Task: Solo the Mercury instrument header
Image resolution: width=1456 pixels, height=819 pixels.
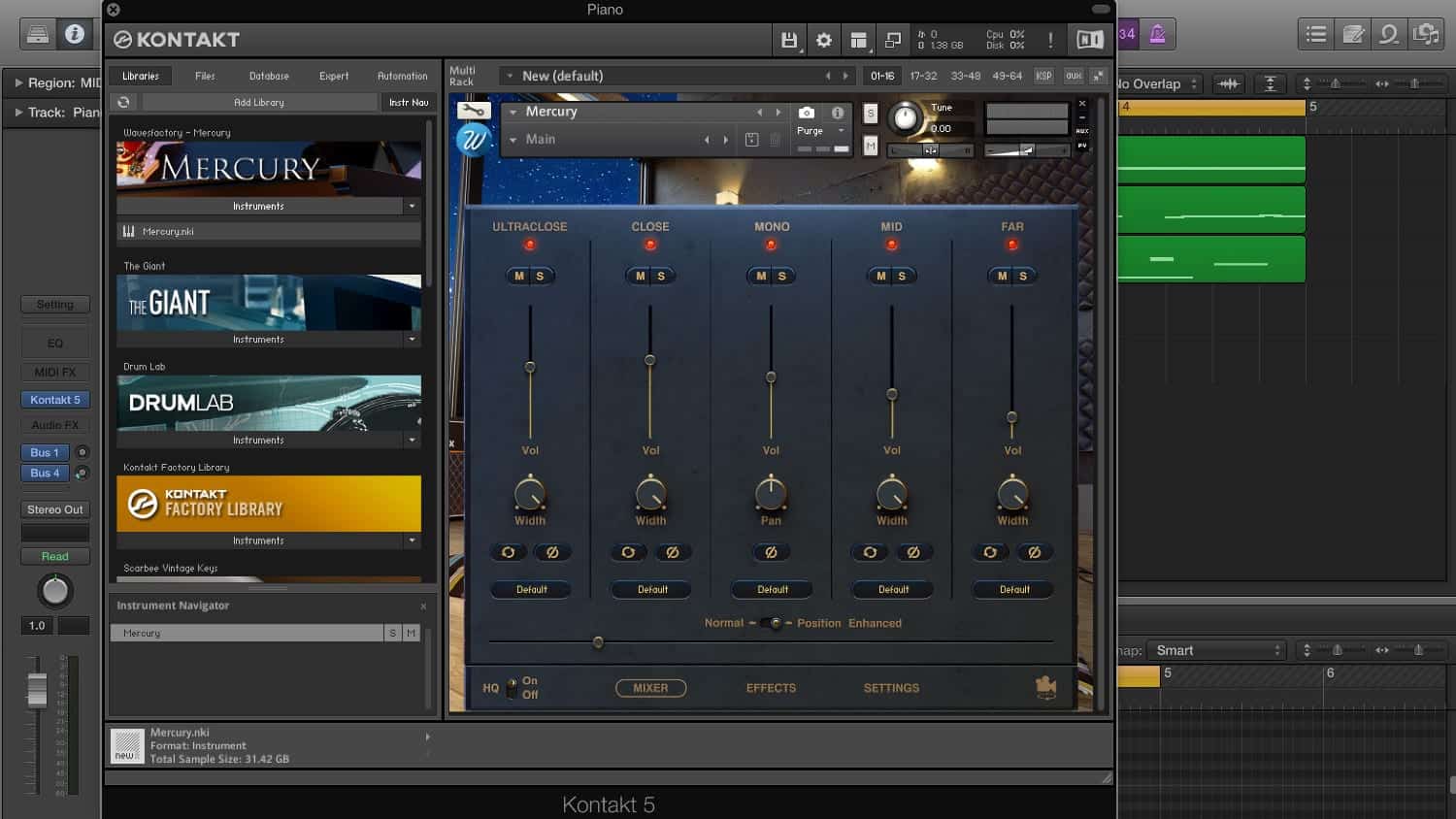Action: pos(871,114)
